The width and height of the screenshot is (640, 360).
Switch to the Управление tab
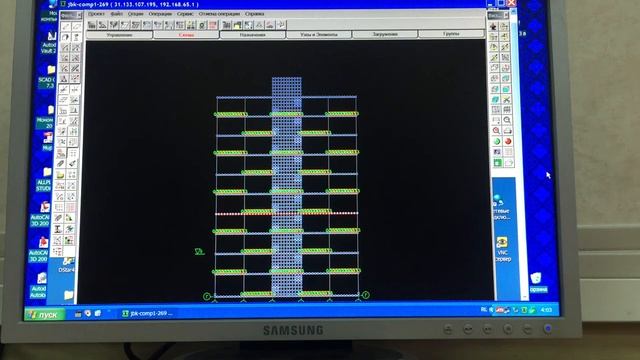pos(119,35)
